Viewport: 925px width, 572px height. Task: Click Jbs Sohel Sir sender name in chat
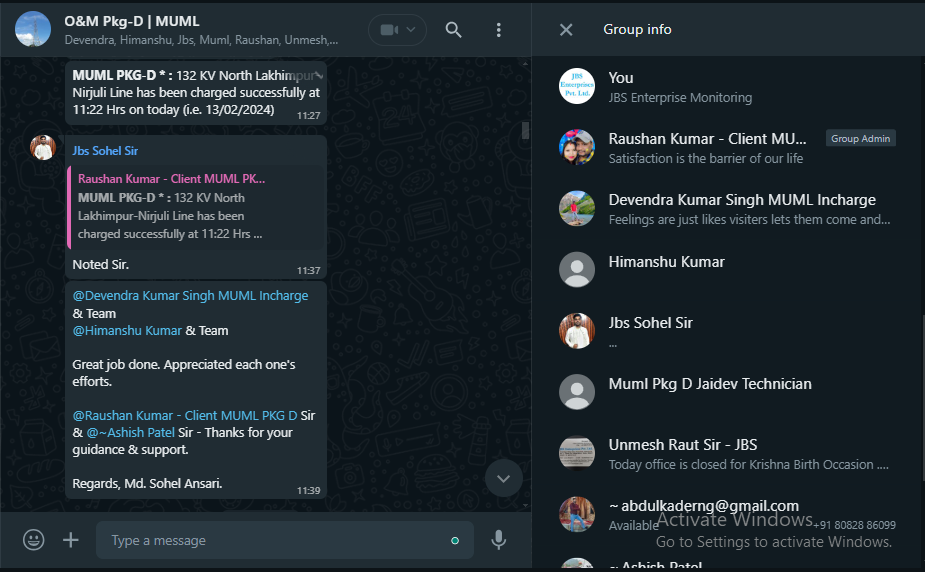(105, 151)
